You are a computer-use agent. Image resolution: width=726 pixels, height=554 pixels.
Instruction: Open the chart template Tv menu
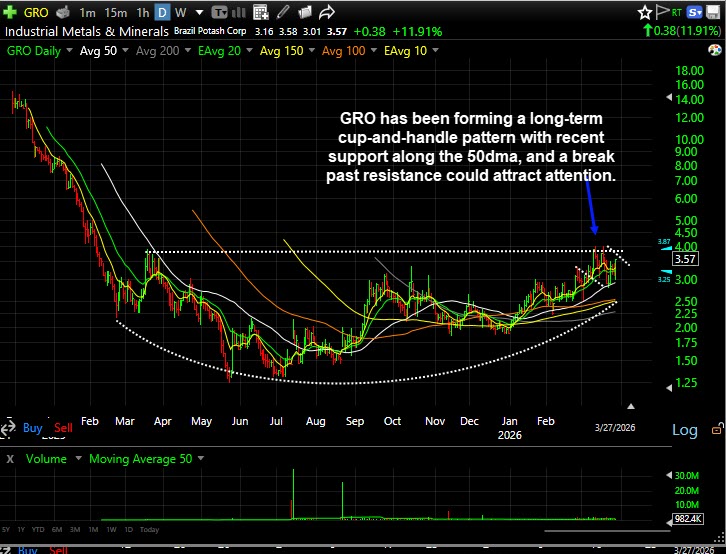coord(219,12)
